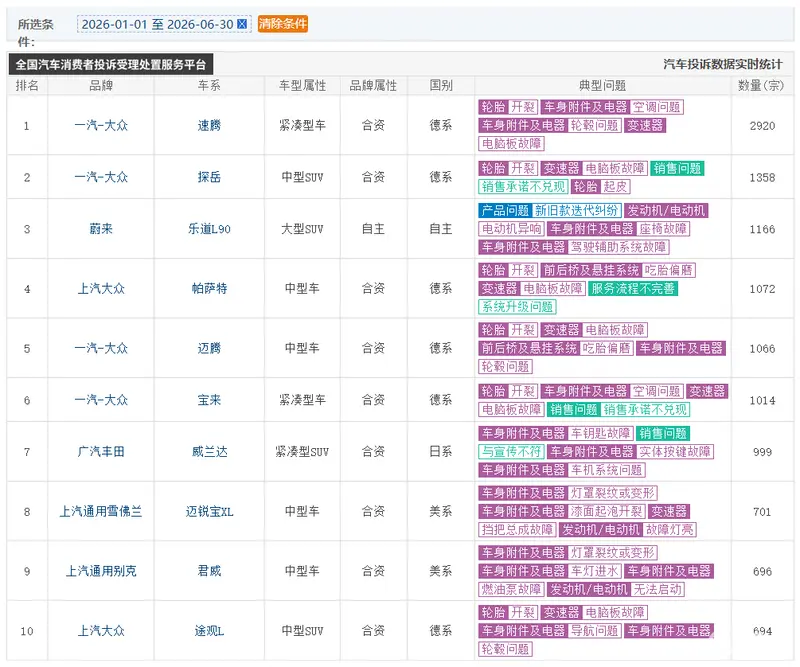Screen dimensions: 800x667
Task: Click the 车型属性 column header
Action: pos(302,85)
